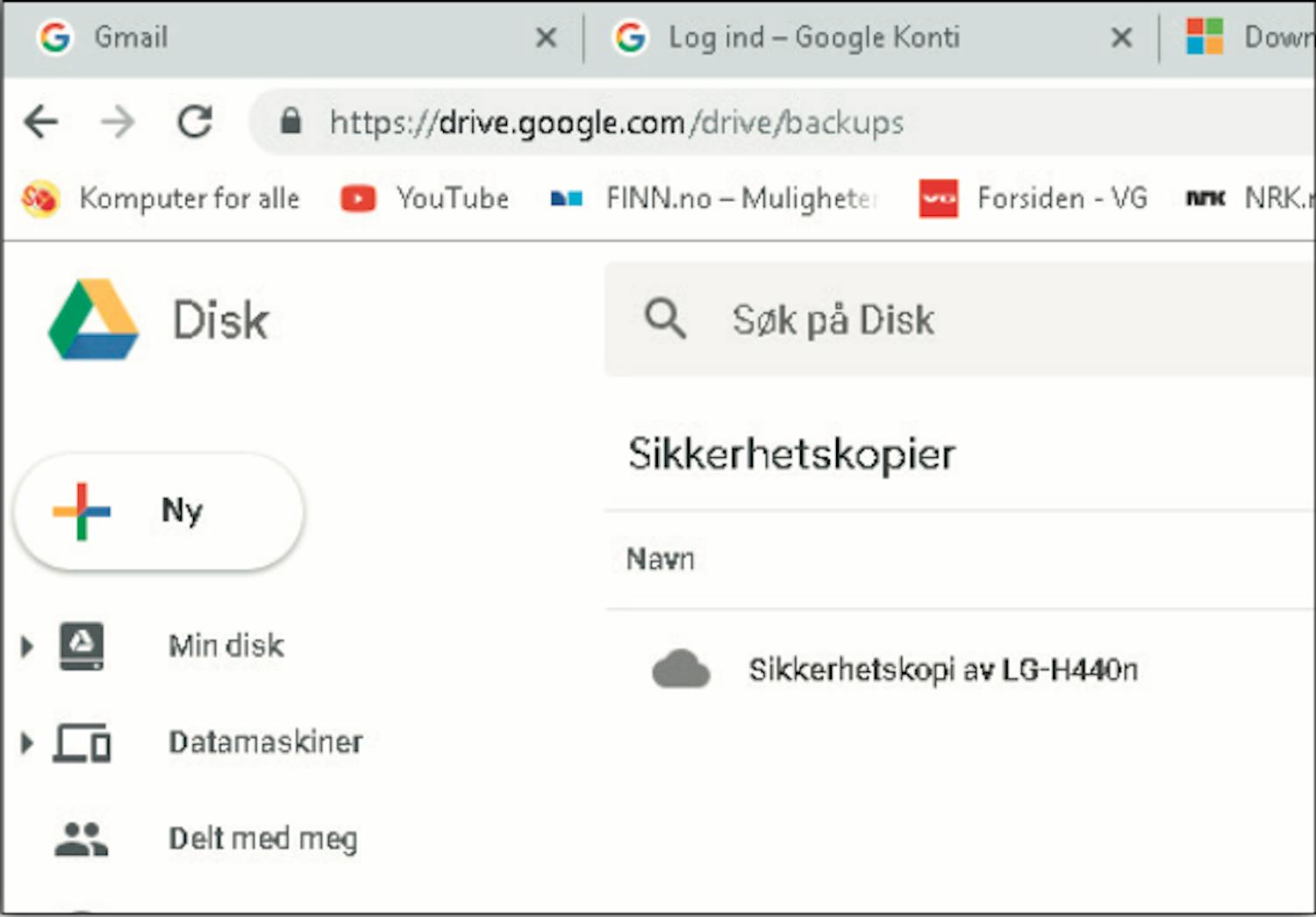Click the Delt med meg people icon
The height and width of the screenshot is (917, 1316).
[x=81, y=839]
